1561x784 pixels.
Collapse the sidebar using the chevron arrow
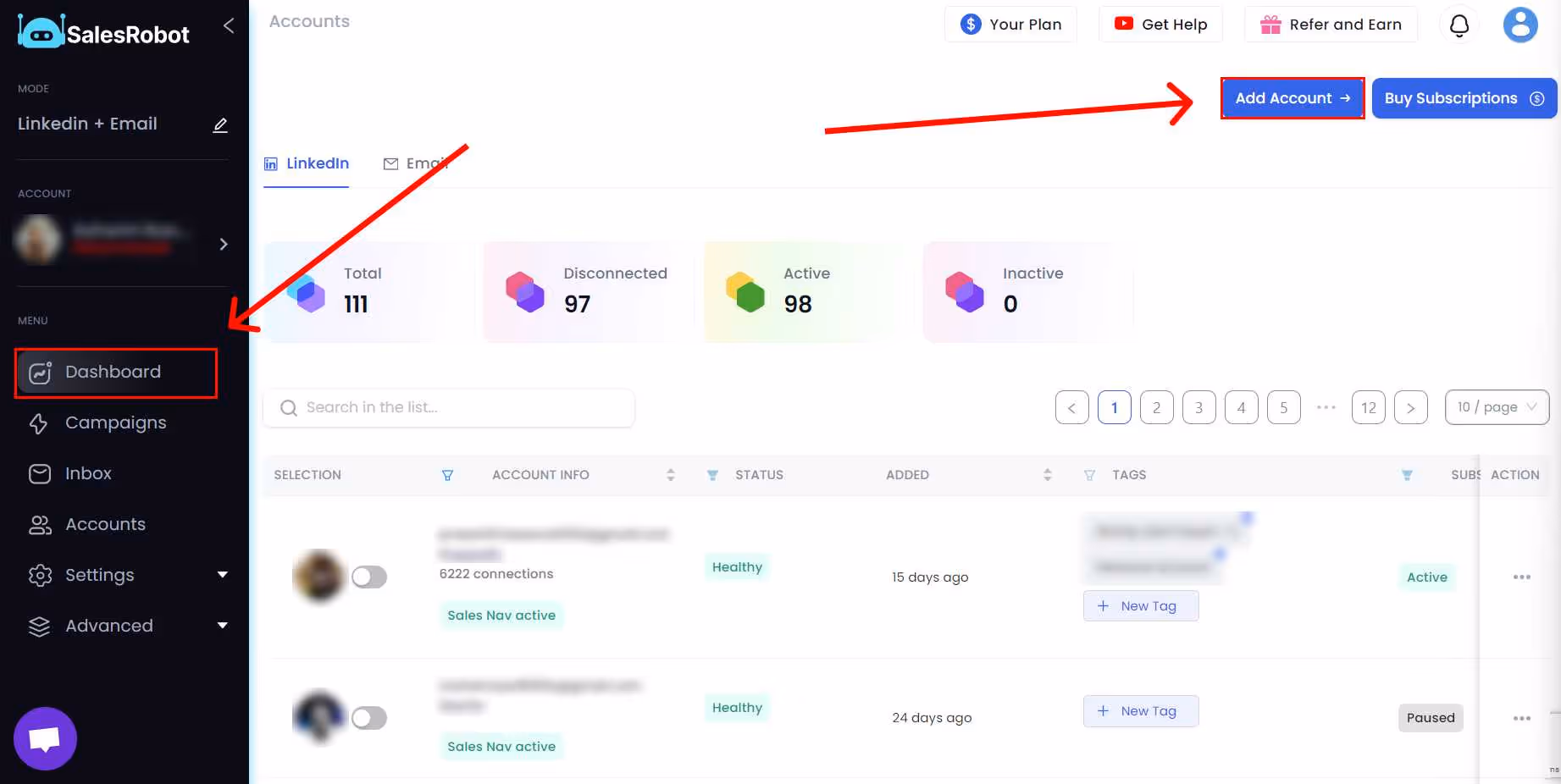tap(228, 26)
